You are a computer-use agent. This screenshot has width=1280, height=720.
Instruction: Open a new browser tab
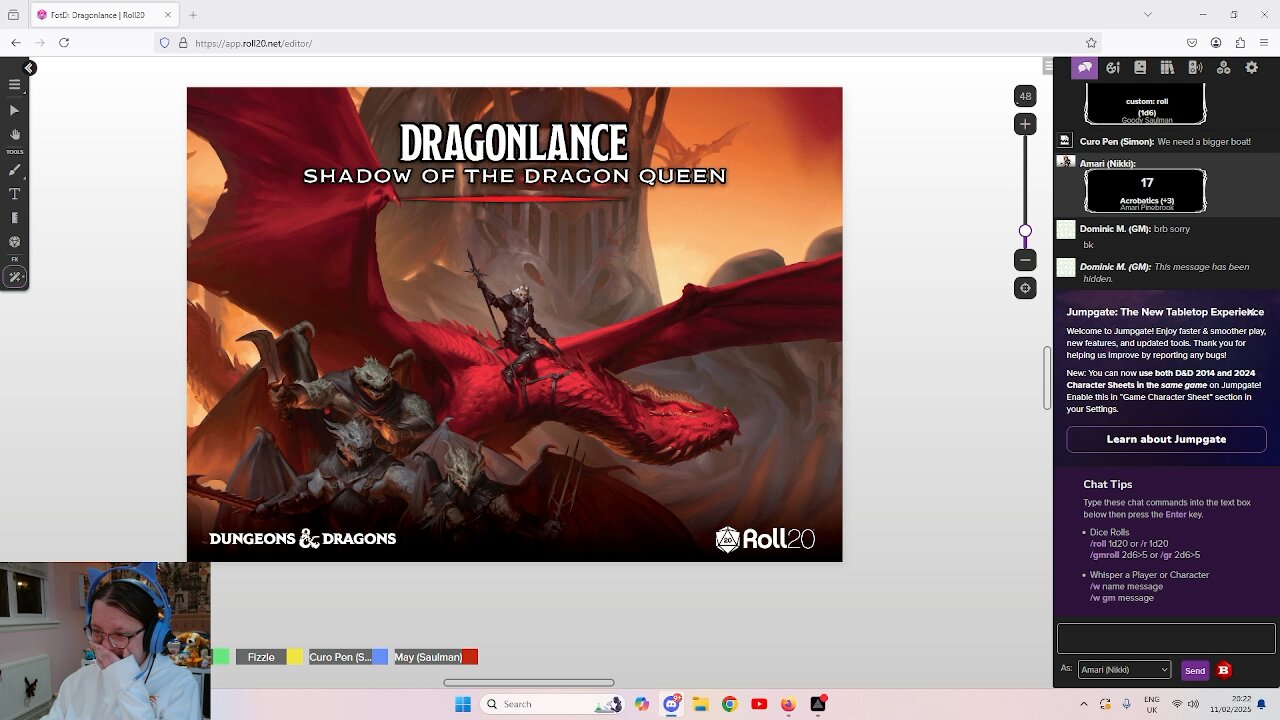[193, 15]
